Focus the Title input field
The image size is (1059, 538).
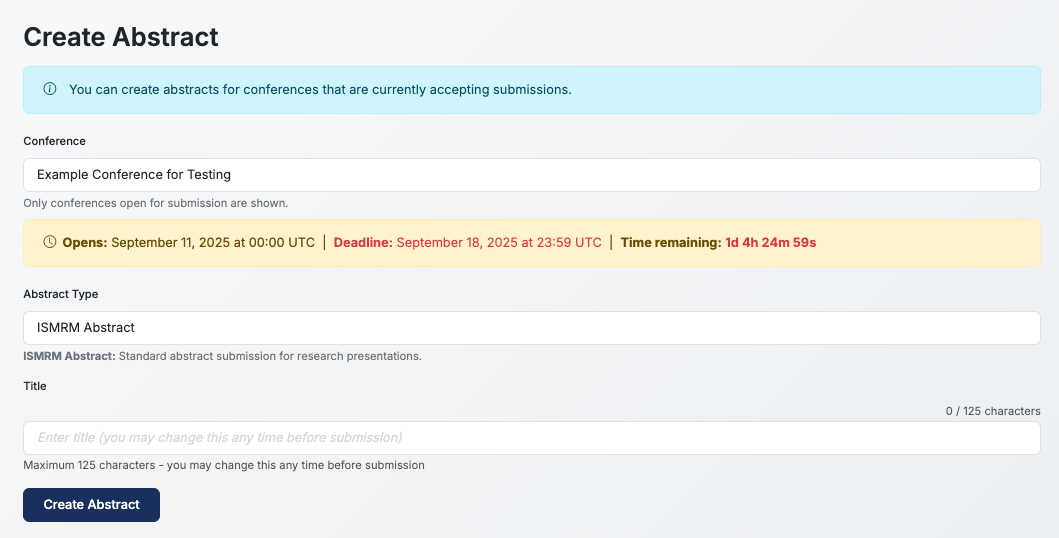pyautogui.click(x=531, y=438)
